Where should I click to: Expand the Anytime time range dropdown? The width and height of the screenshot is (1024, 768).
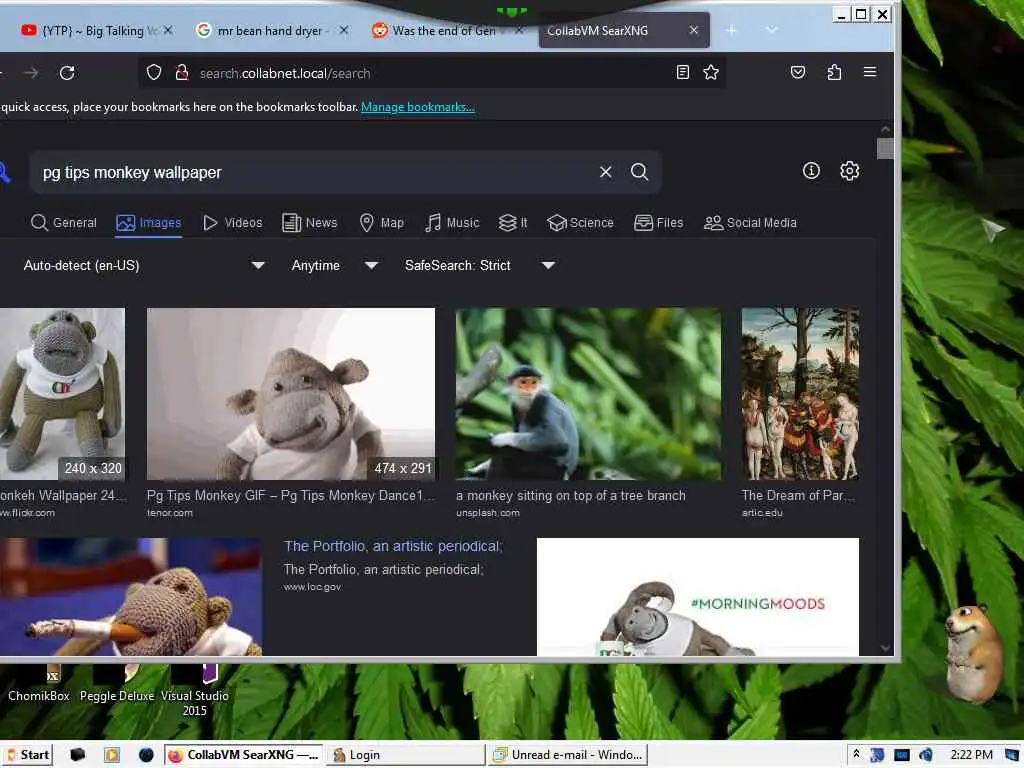pos(334,265)
